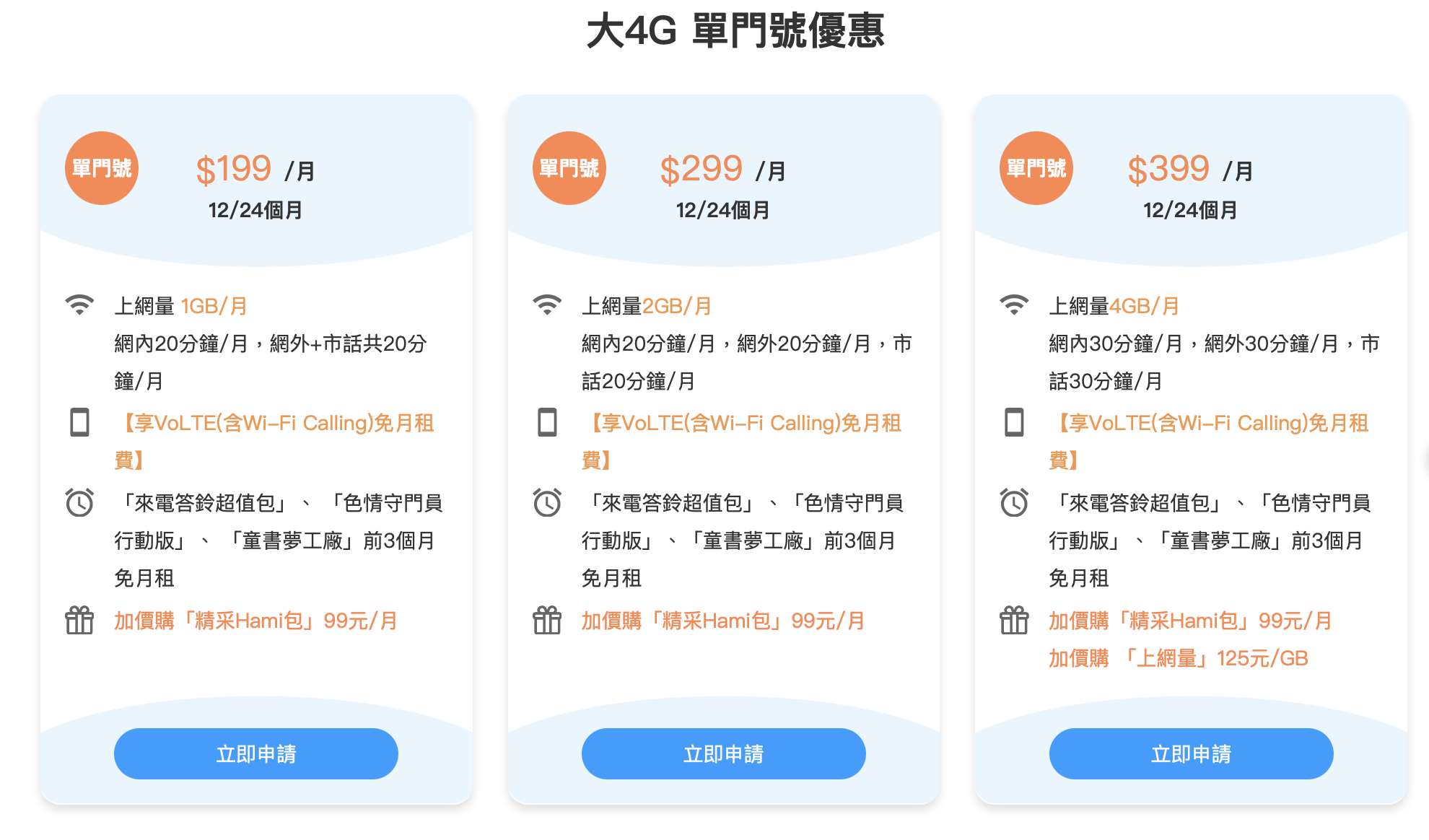Click the $399 /月 price text
The width and height of the screenshot is (1429, 840).
click(1189, 170)
